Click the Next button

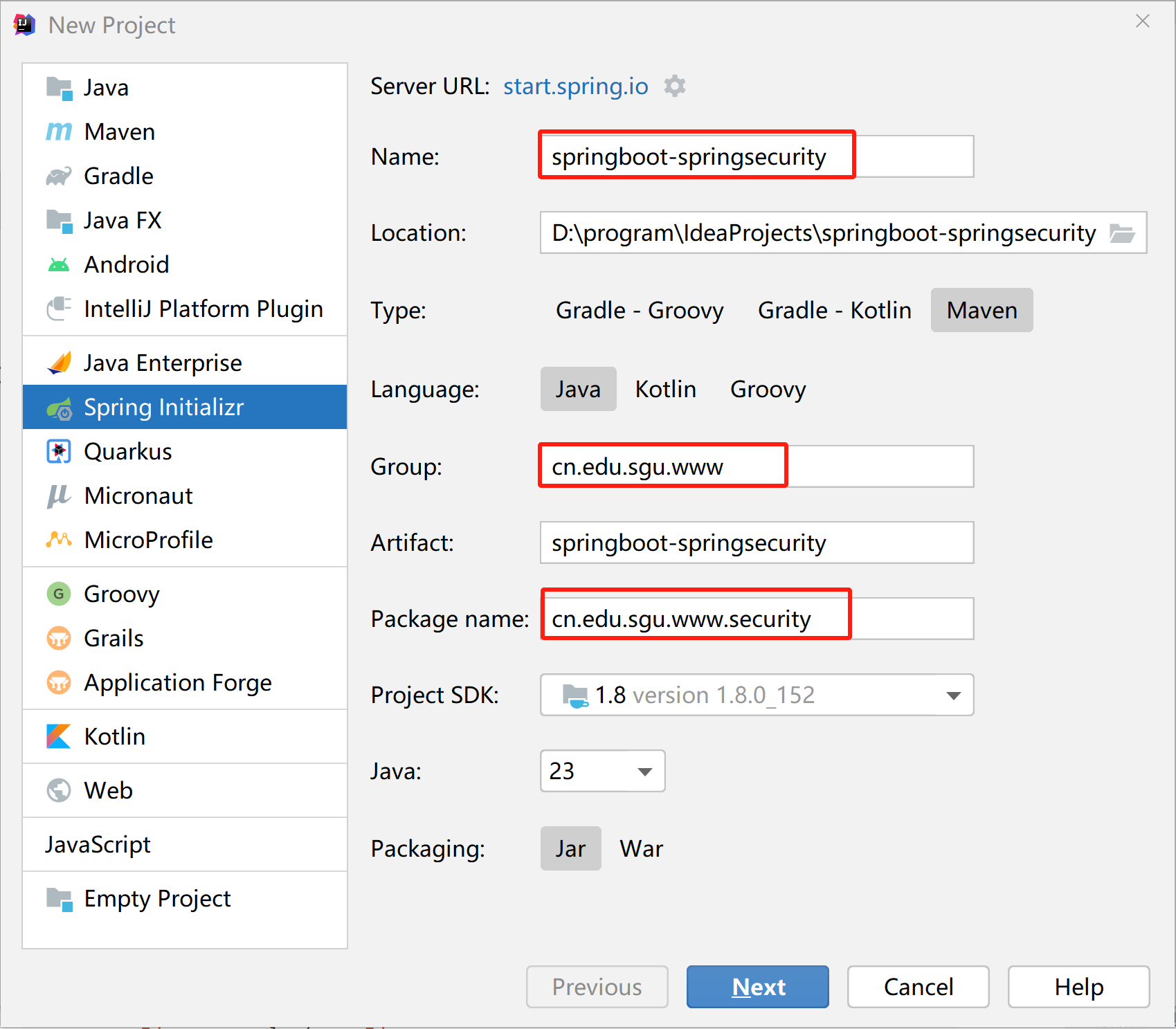pos(758,987)
